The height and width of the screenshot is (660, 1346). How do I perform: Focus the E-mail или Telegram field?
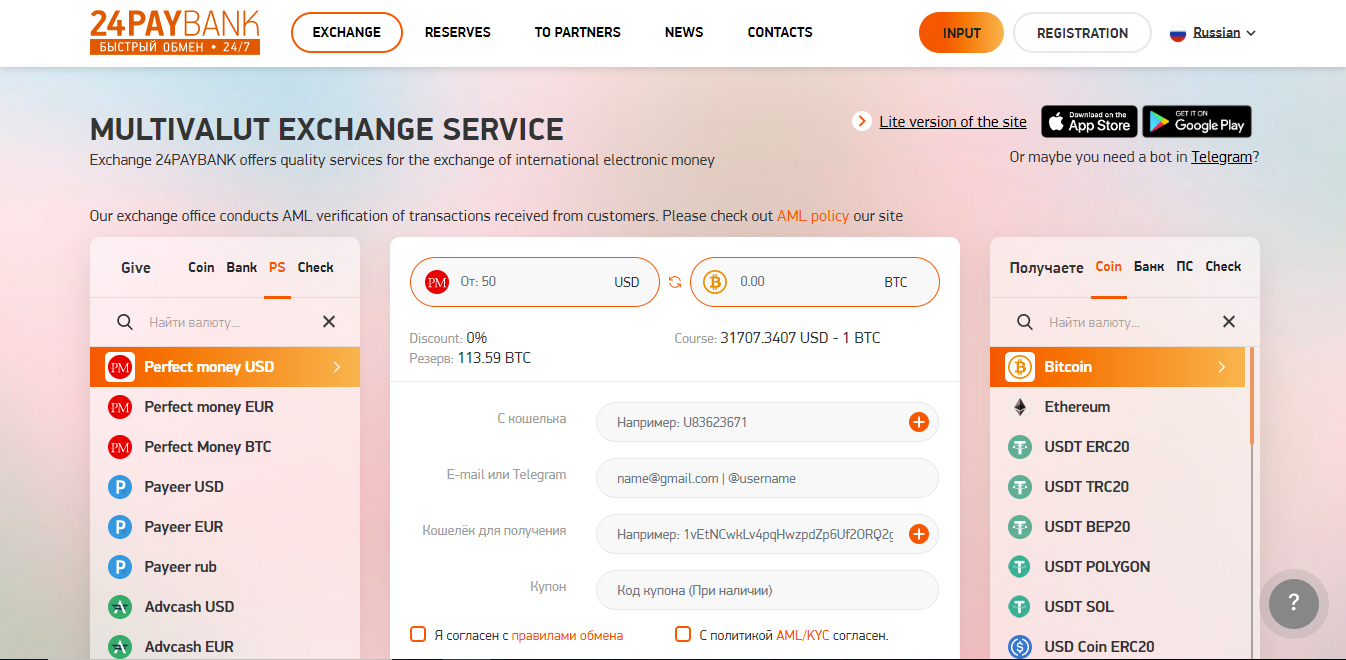point(767,478)
